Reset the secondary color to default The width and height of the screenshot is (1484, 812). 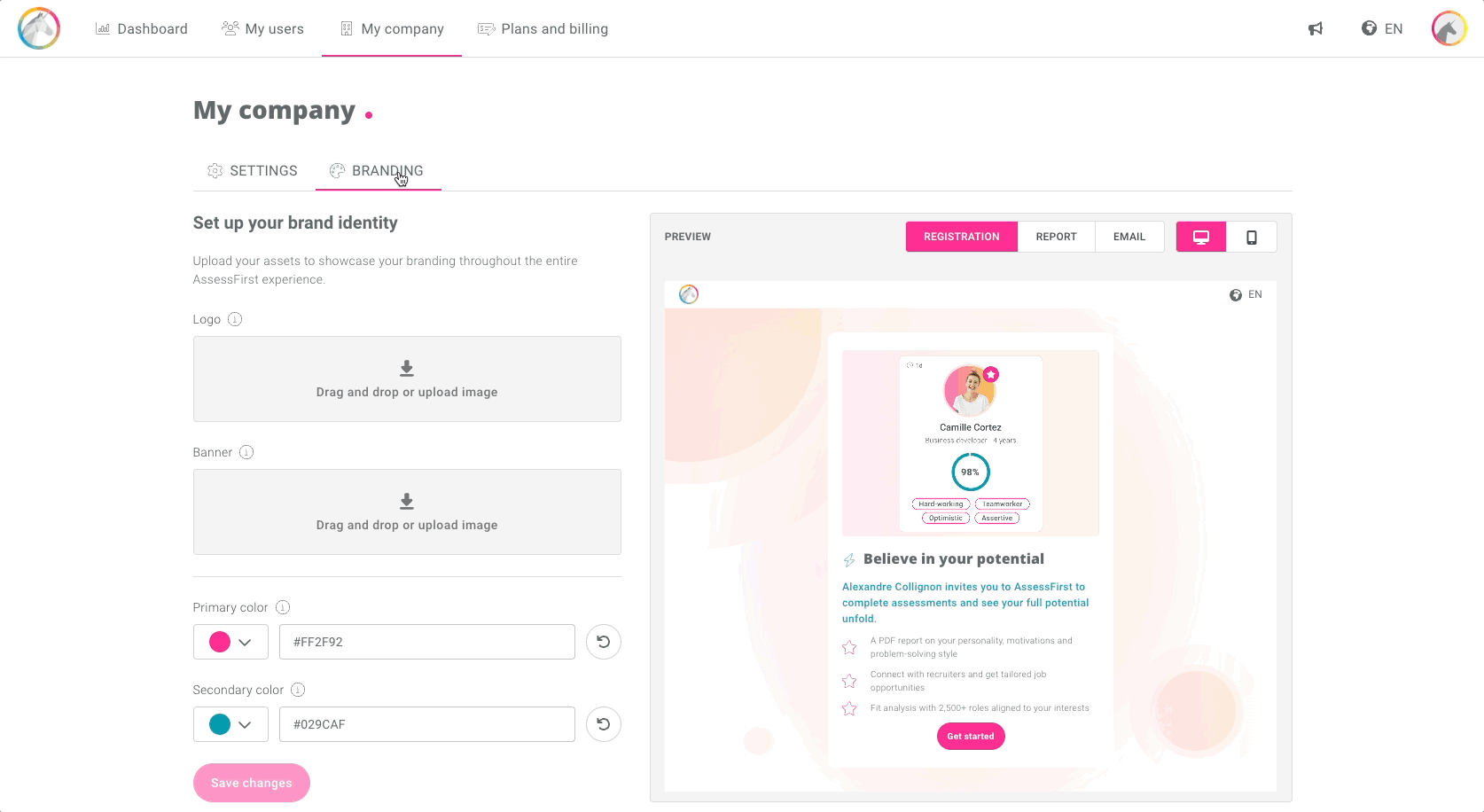click(x=604, y=724)
